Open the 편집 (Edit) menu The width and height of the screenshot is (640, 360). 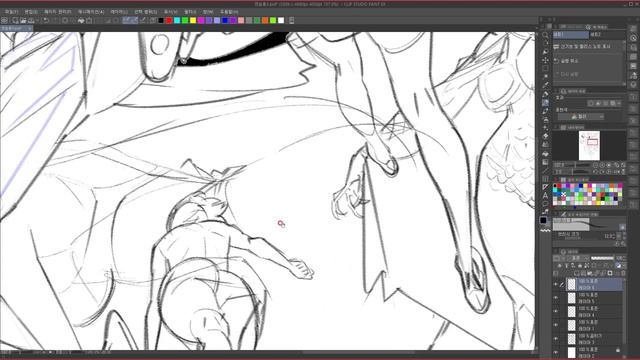click(31, 12)
